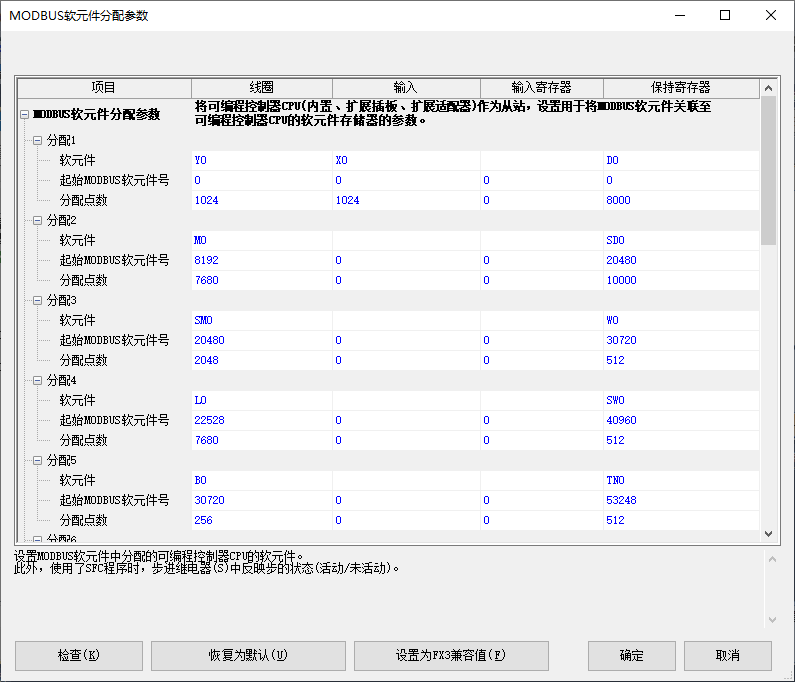The image size is (795, 682).
Task: Collapse the 分配5 tree node
Action: (38, 460)
